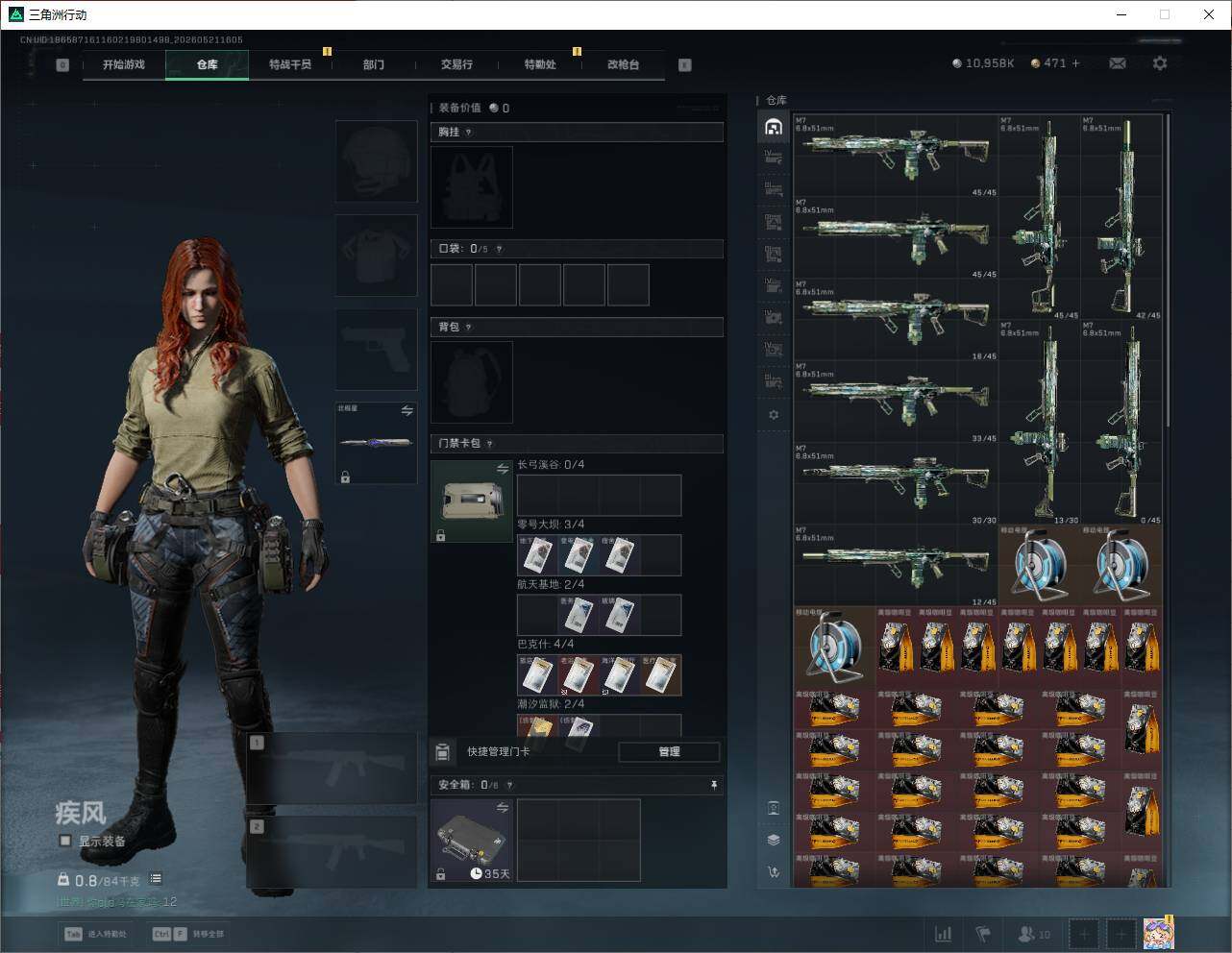Select the empty pistol slot
Viewport: 1232px width, 953px height.
(x=376, y=350)
